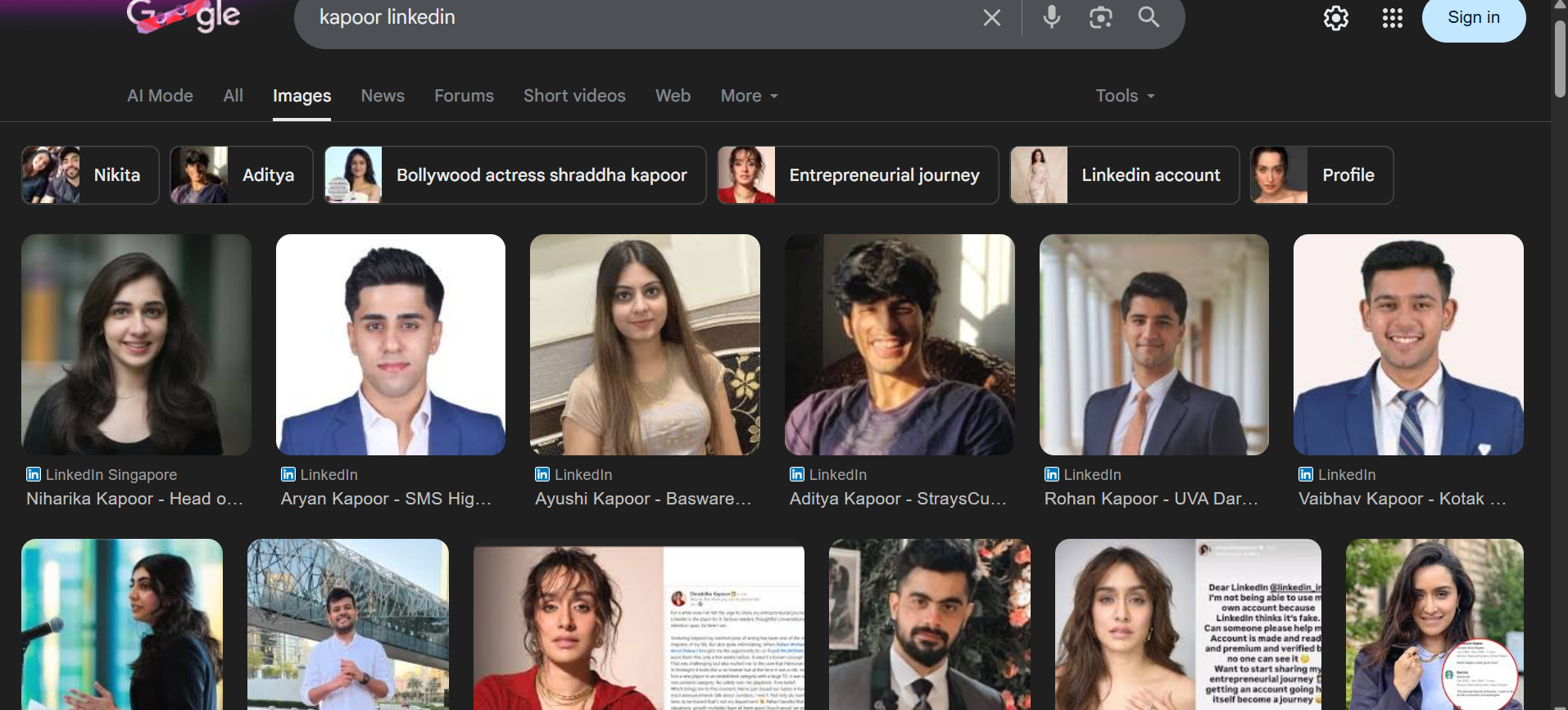Viewport: 1568px width, 710px height.
Task: Open the settings gear icon
Action: pyautogui.click(x=1335, y=18)
